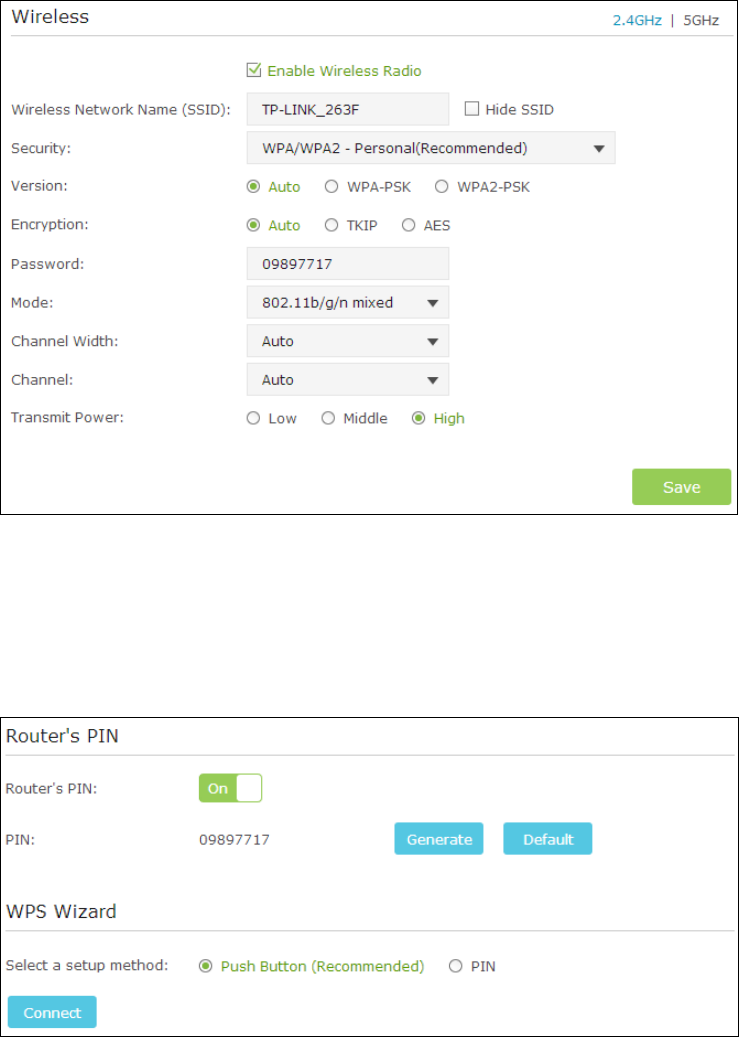Select Push Button (Recommended) setup method

tap(206, 967)
